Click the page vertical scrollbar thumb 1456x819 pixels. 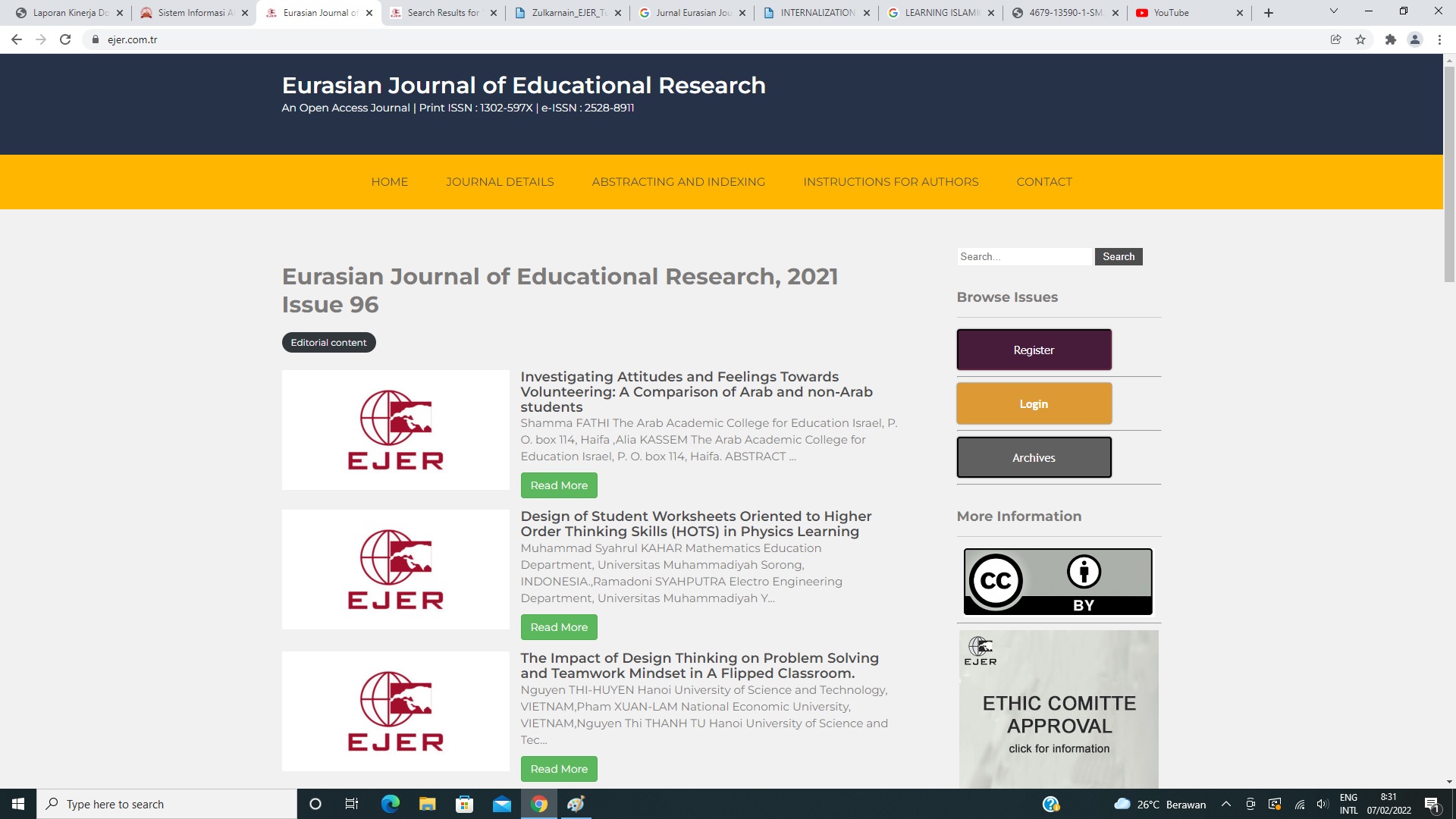[x=1449, y=174]
